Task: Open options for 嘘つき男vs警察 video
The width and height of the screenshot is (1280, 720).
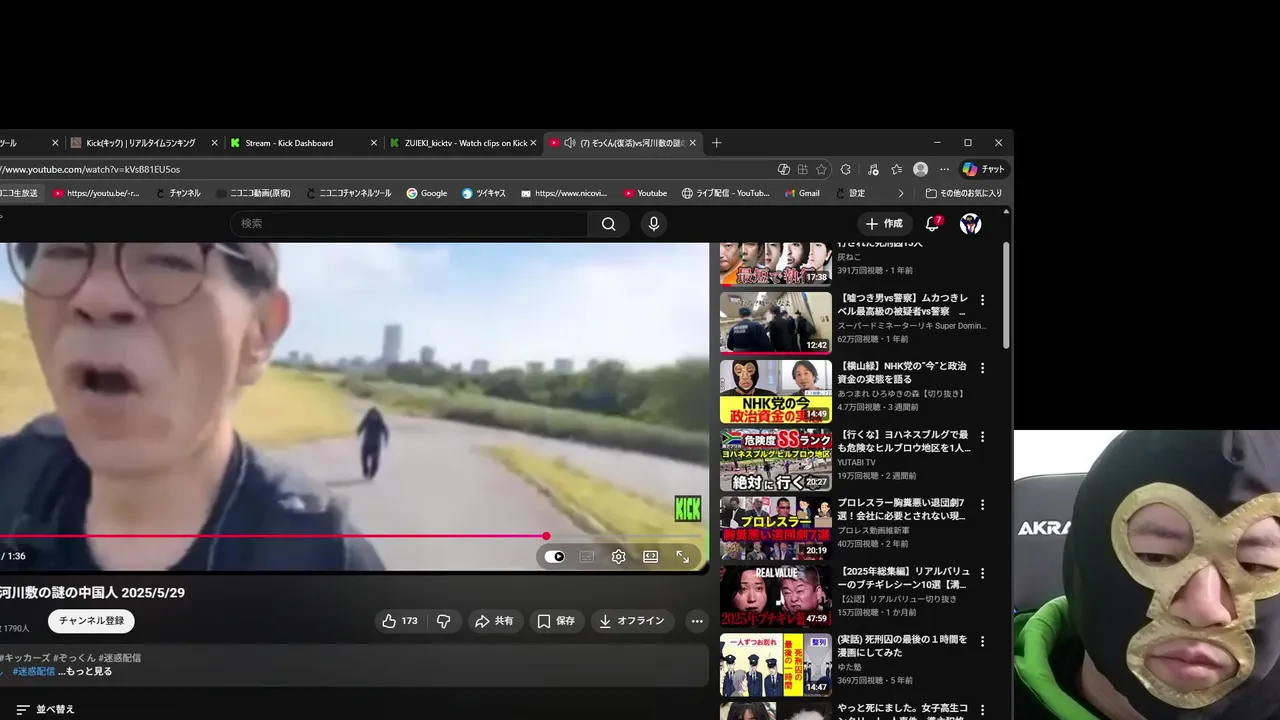Action: click(x=982, y=300)
